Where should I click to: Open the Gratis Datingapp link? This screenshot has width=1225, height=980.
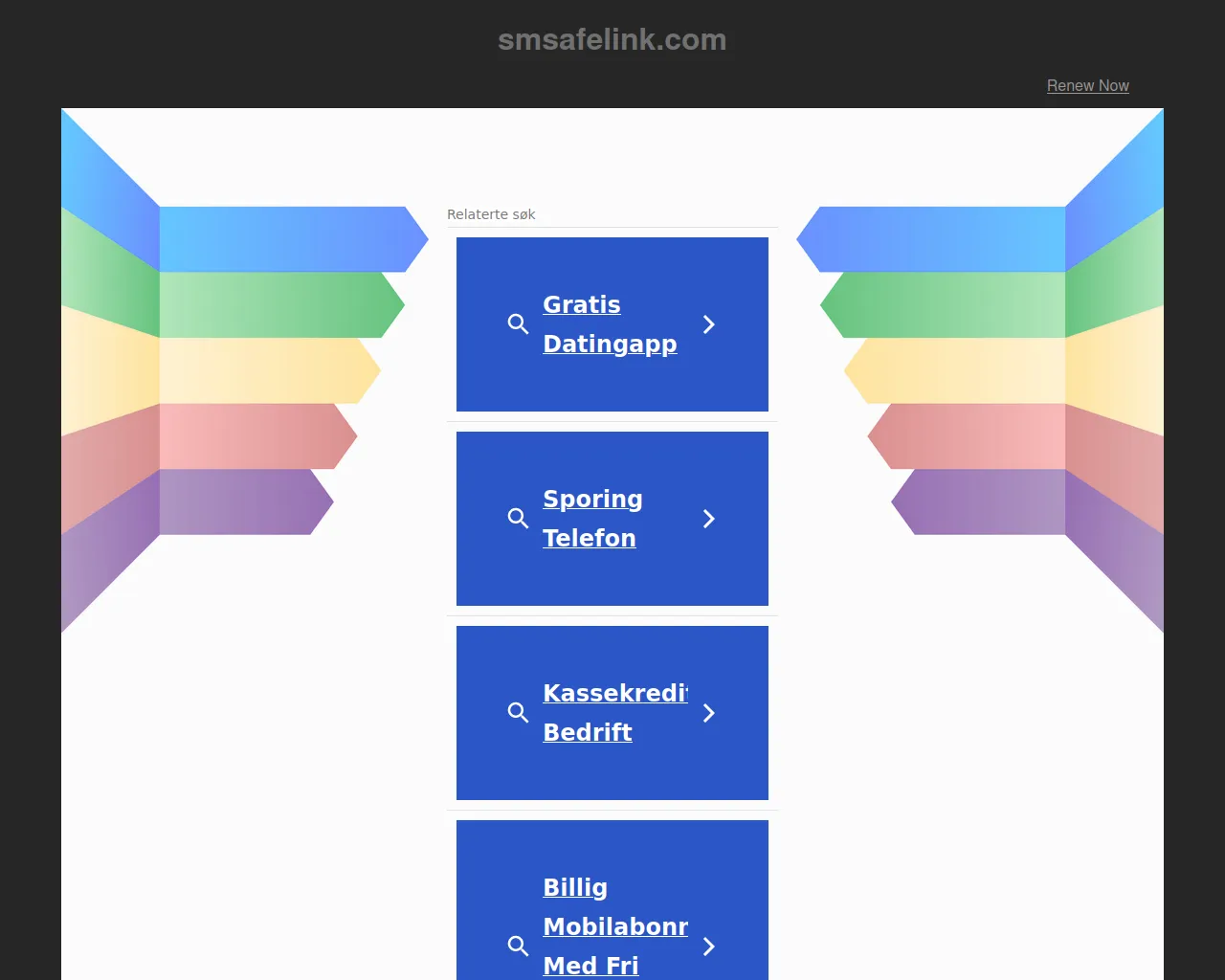(x=610, y=324)
